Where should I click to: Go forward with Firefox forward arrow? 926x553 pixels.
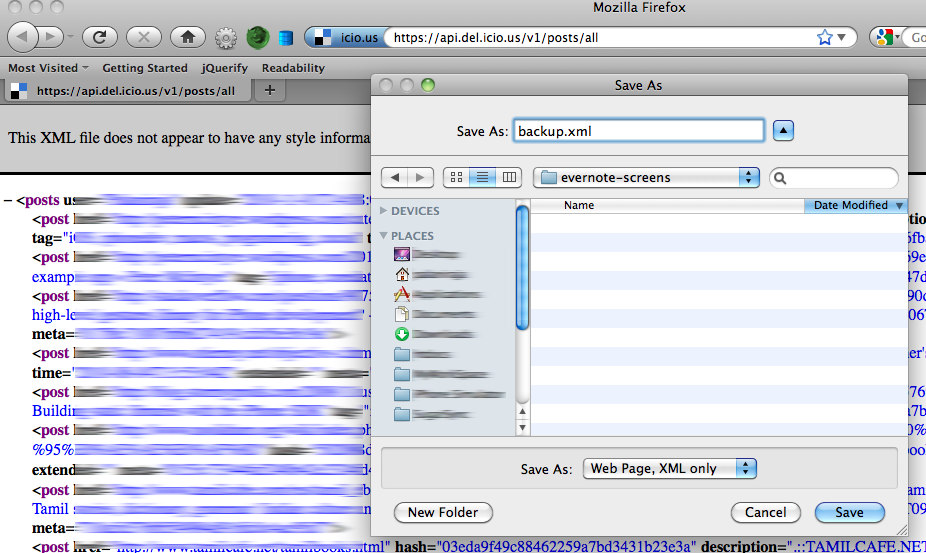[x=51, y=37]
